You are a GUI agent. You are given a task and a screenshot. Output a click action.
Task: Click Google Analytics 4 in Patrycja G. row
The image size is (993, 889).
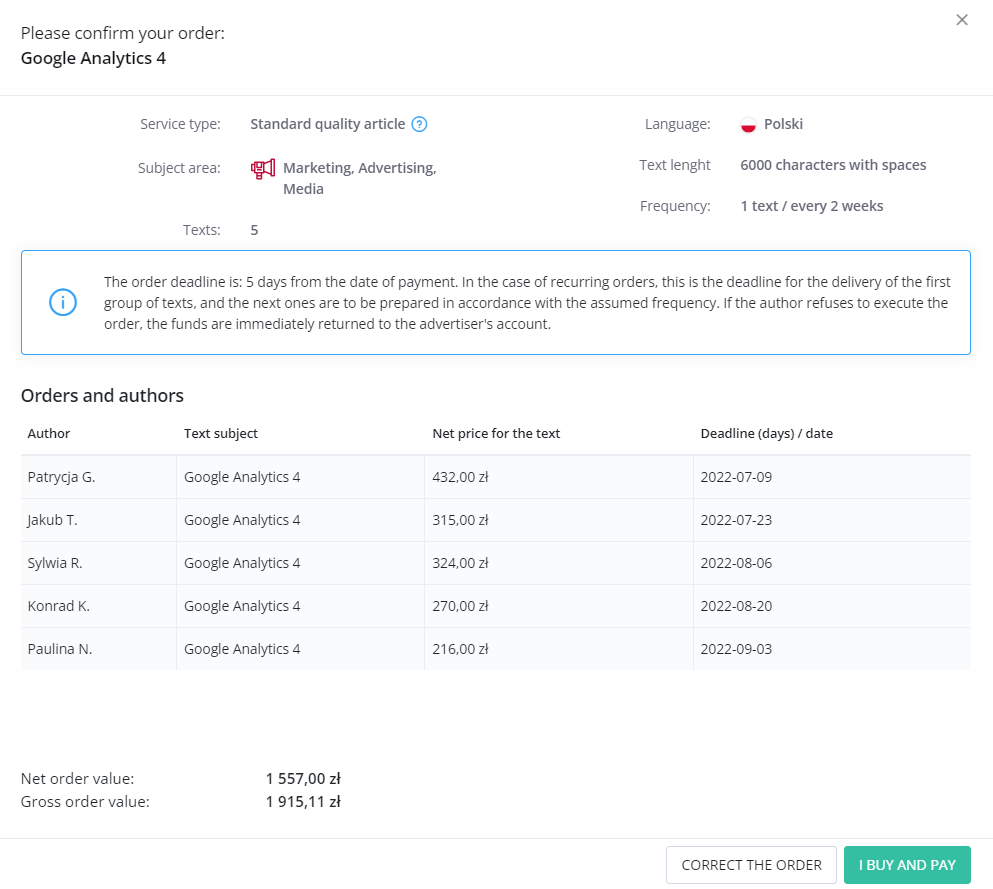point(242,477)
